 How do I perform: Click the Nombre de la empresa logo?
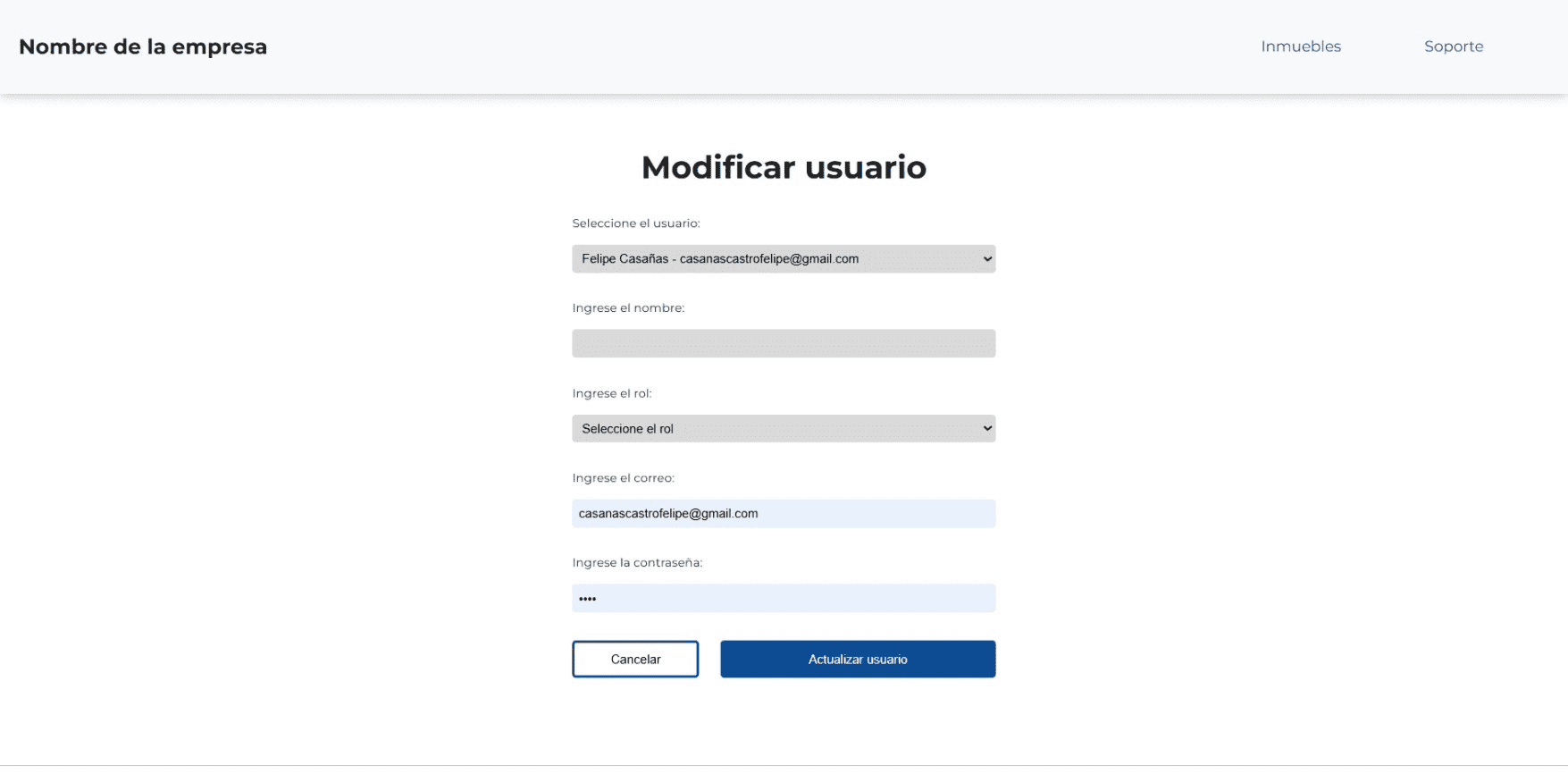coord(143,46)
